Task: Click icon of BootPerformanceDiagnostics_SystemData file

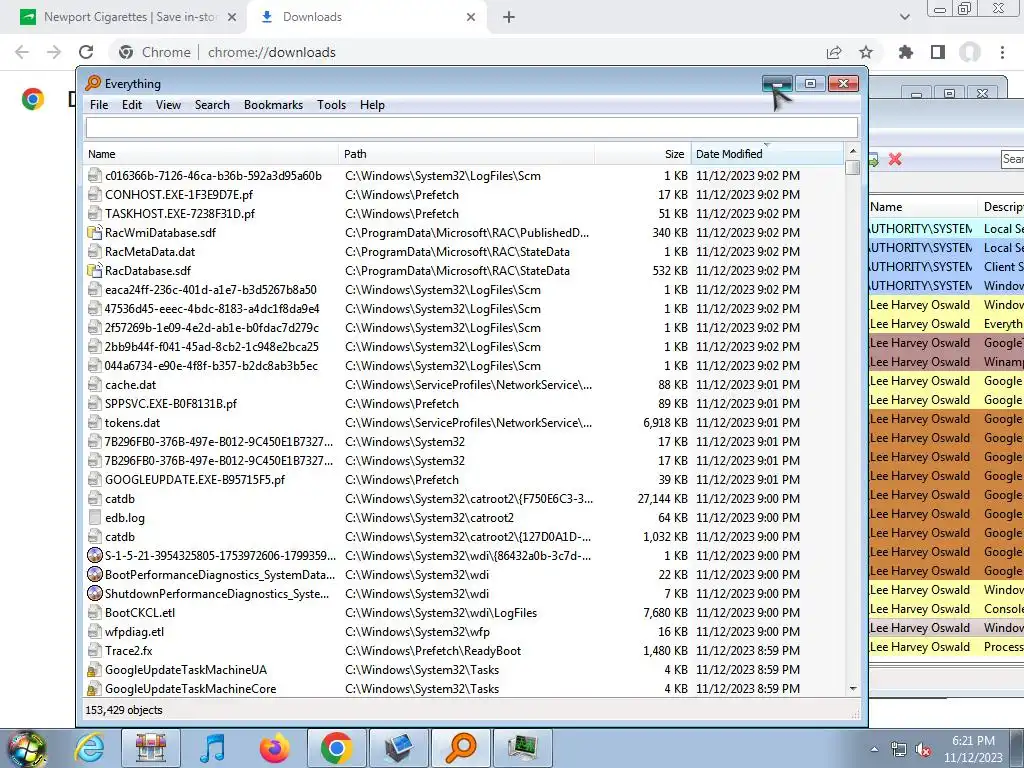Action: pos(95,575)
